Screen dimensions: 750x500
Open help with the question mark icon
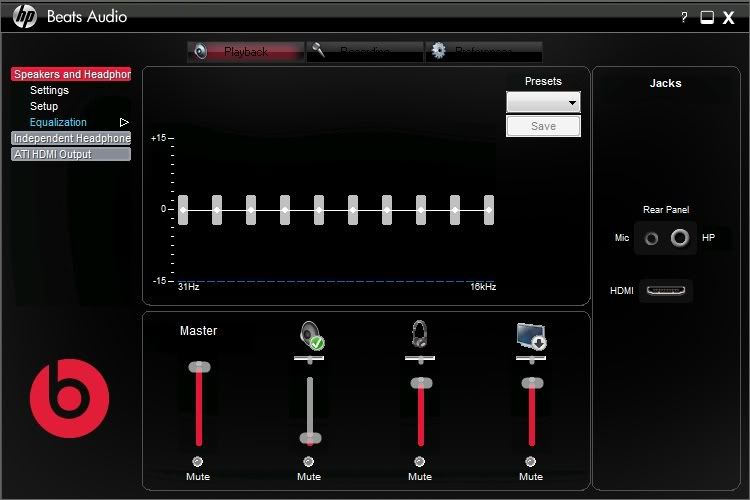pyautogui.click(x=684, y=18)
